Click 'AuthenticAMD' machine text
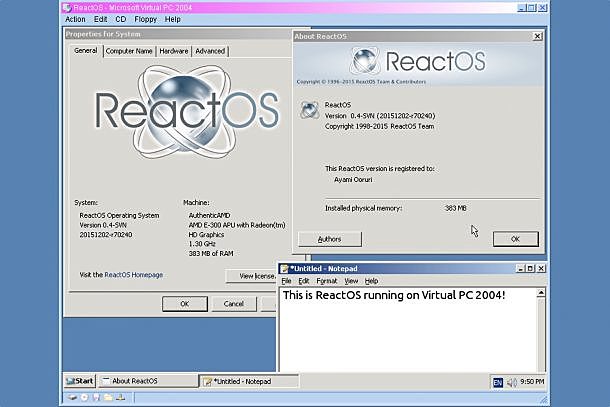 pos(209,215)
